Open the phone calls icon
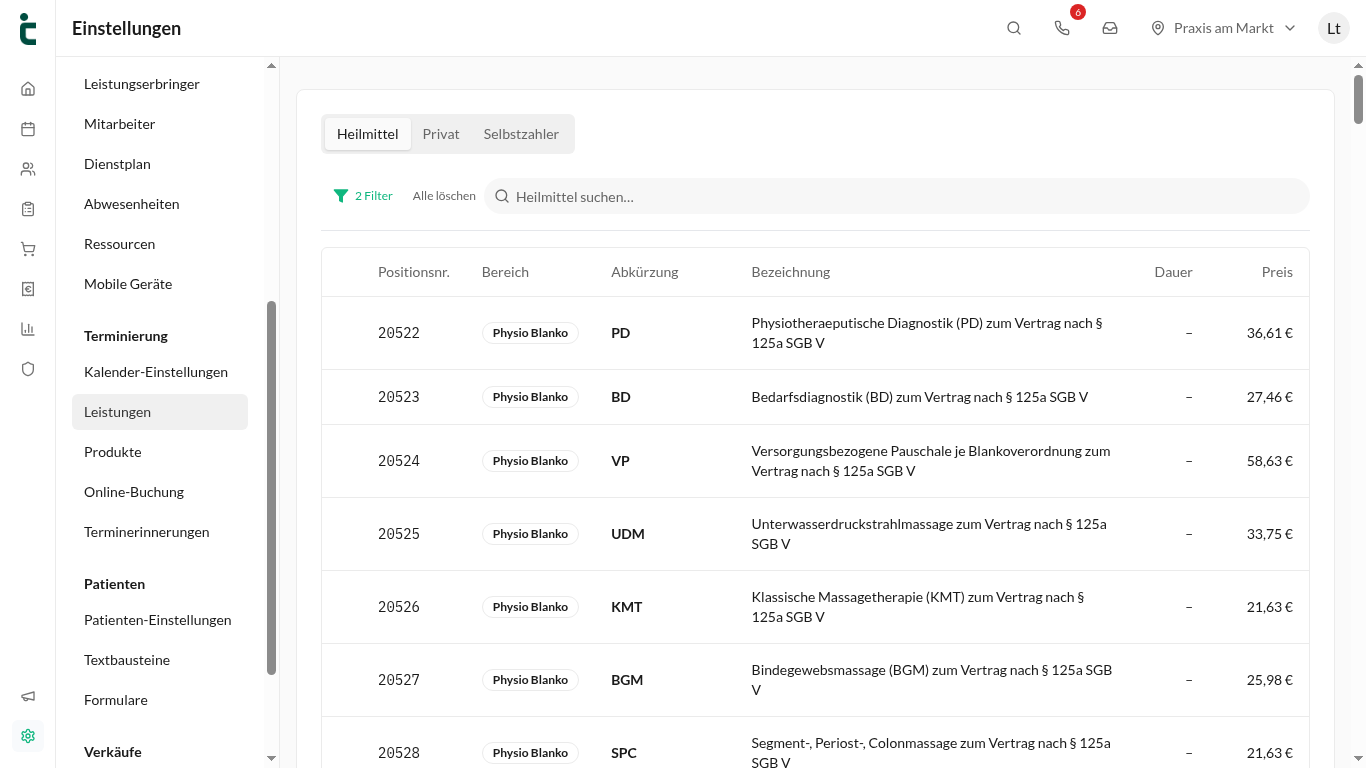The width and height of the screenshot is (1366, 768). tap(1062, 28)
